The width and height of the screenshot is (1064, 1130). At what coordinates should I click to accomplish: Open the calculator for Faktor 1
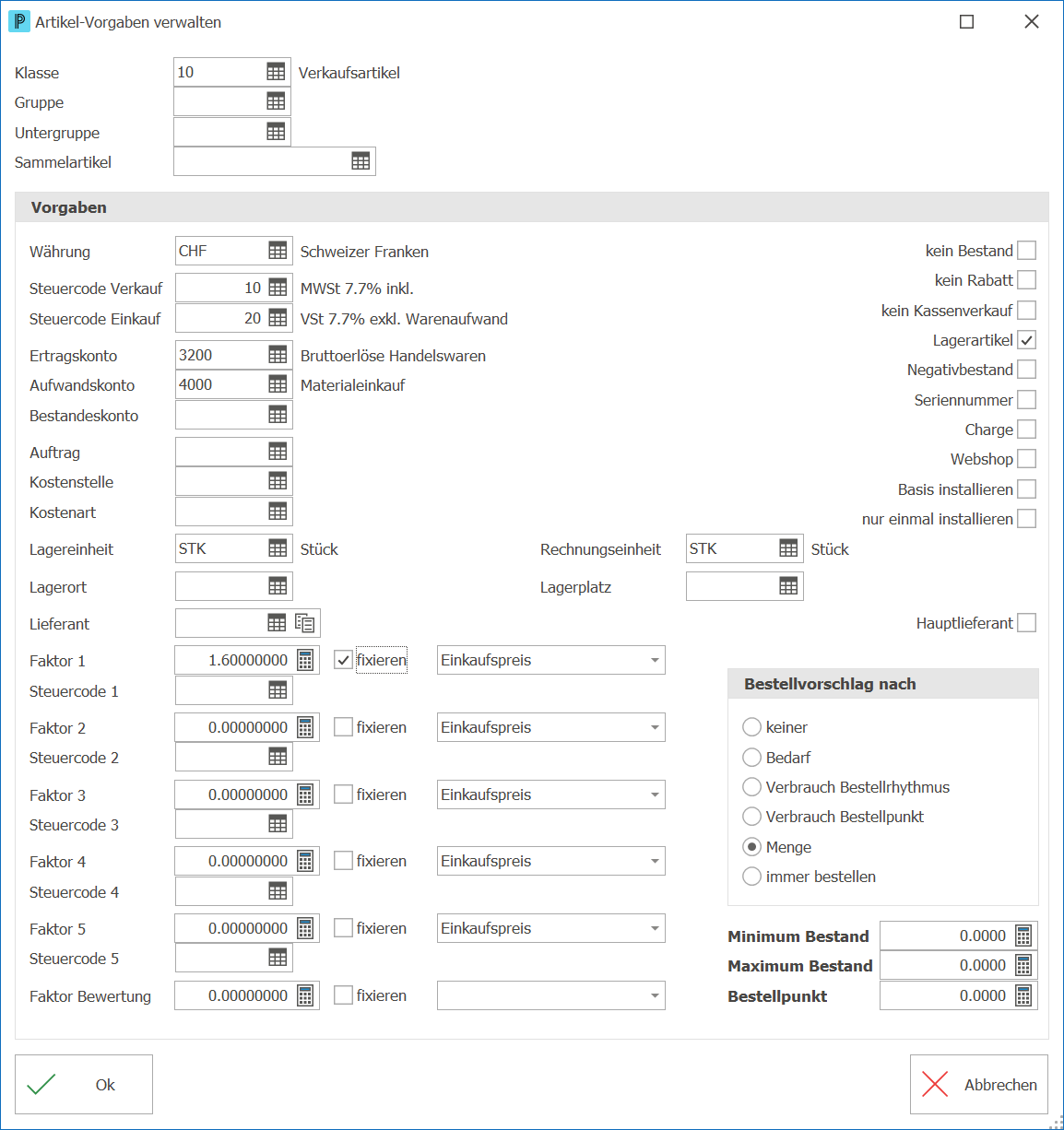coord(305,660)
